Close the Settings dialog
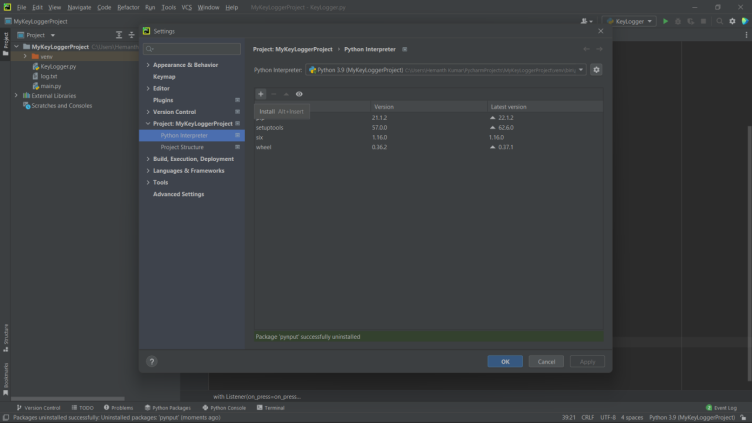 tap(600, 31)
